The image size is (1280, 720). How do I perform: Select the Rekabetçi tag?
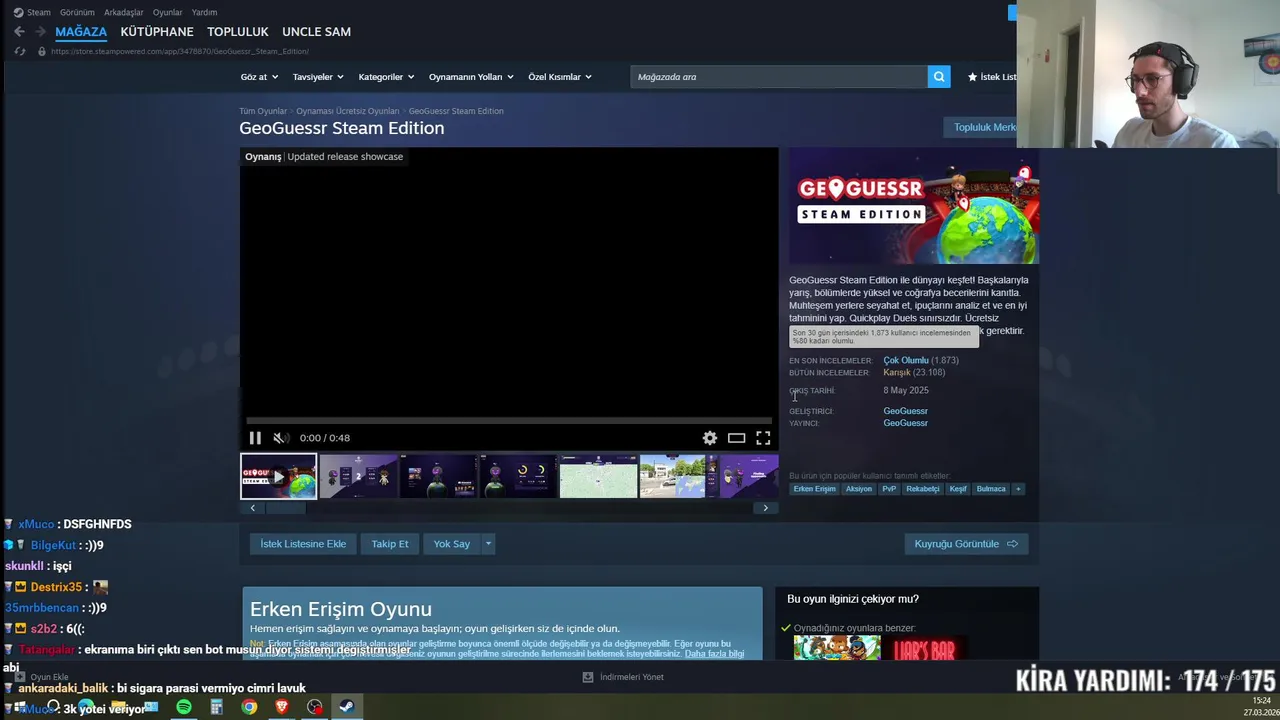click(x=923, y=489)
